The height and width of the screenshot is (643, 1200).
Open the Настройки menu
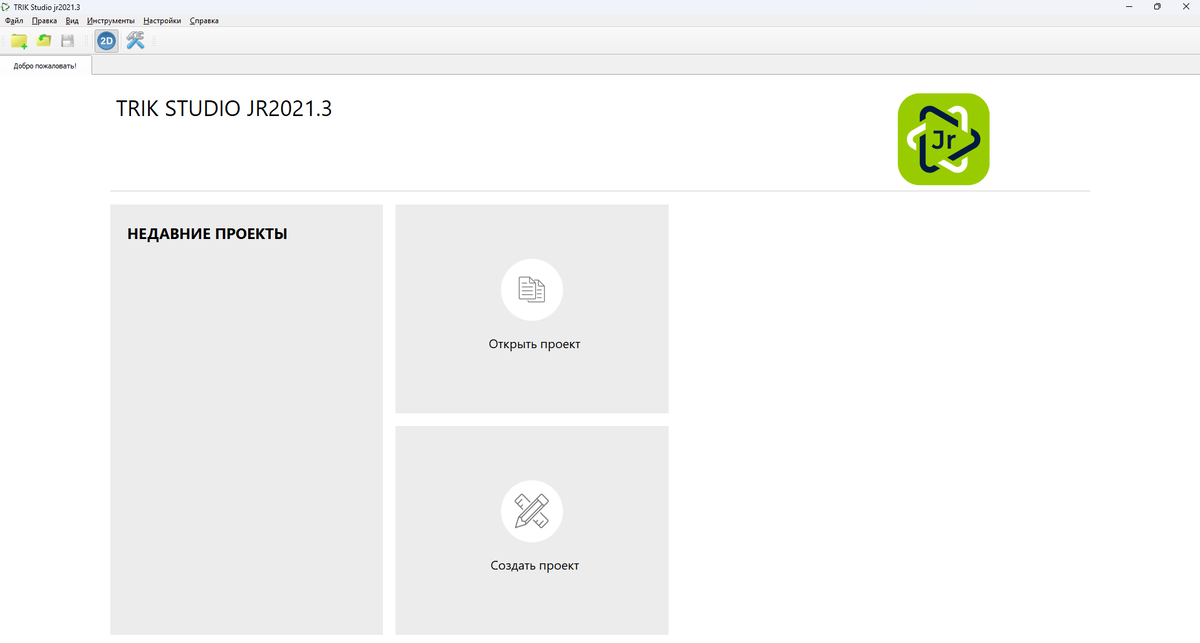point(162,20)
